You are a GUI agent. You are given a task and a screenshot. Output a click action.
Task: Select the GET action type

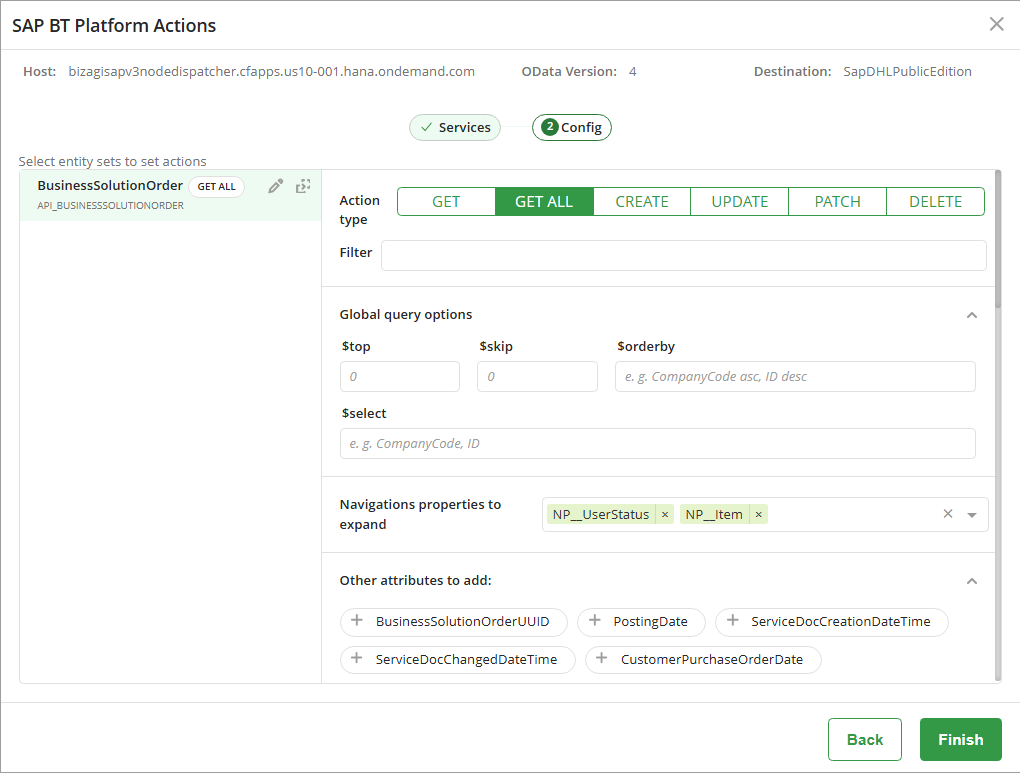(446, 202)
